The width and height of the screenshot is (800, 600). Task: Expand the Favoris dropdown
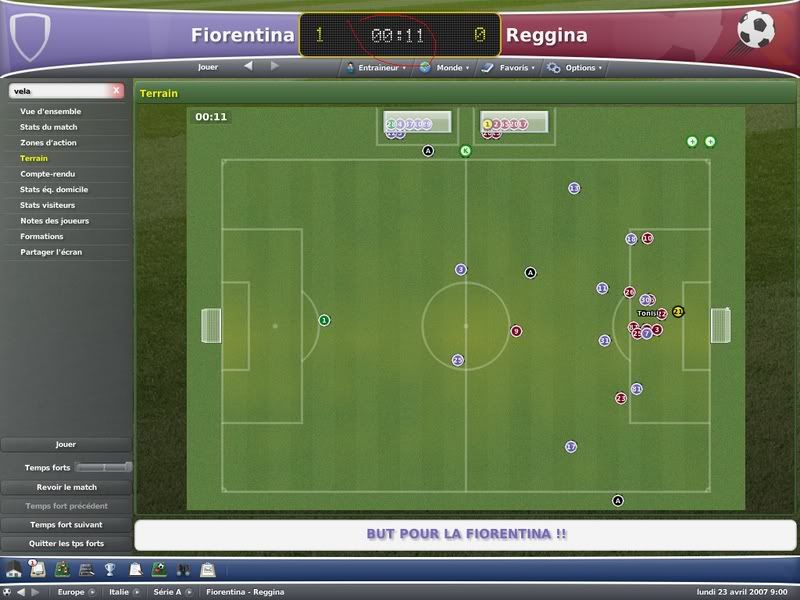click(508, 67)
